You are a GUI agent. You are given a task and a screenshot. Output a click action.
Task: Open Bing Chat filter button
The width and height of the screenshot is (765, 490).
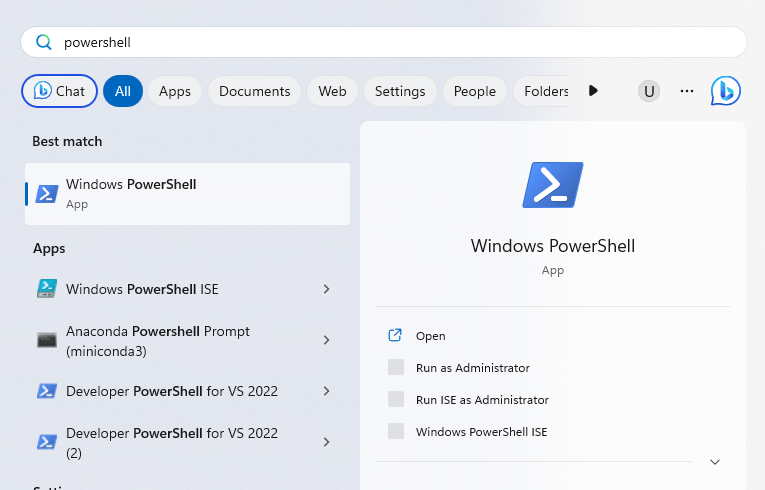tap(60, 91)
